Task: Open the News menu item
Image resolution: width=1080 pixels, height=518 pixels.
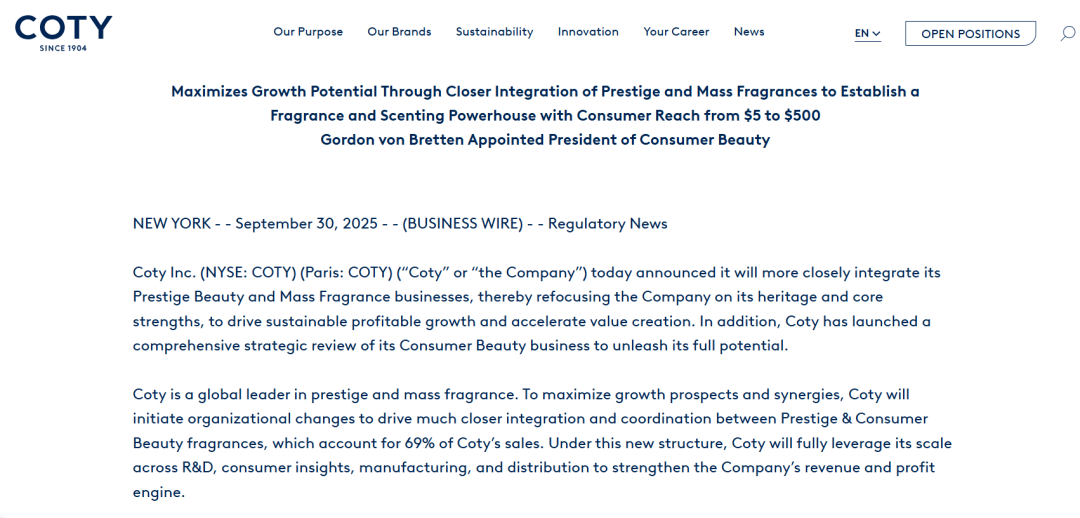Action: [x=749, y=32]
